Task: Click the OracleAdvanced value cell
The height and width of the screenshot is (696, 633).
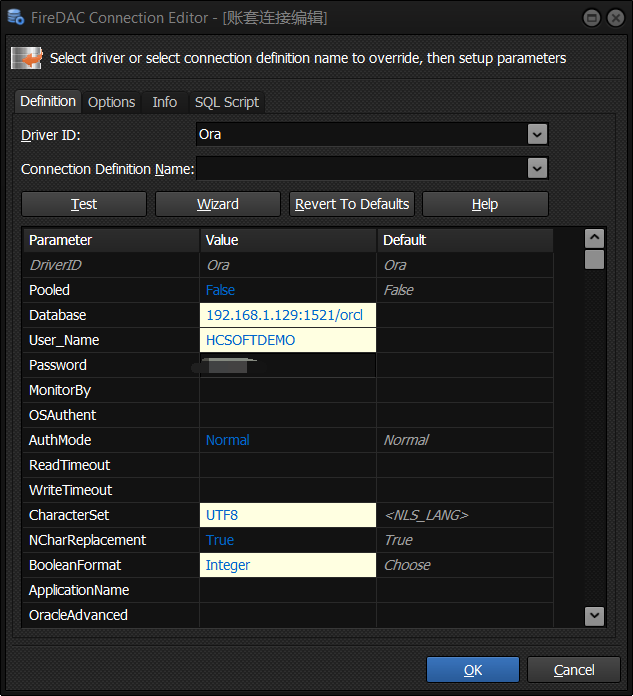Action: pyautogui.click(x=288, y=615)
